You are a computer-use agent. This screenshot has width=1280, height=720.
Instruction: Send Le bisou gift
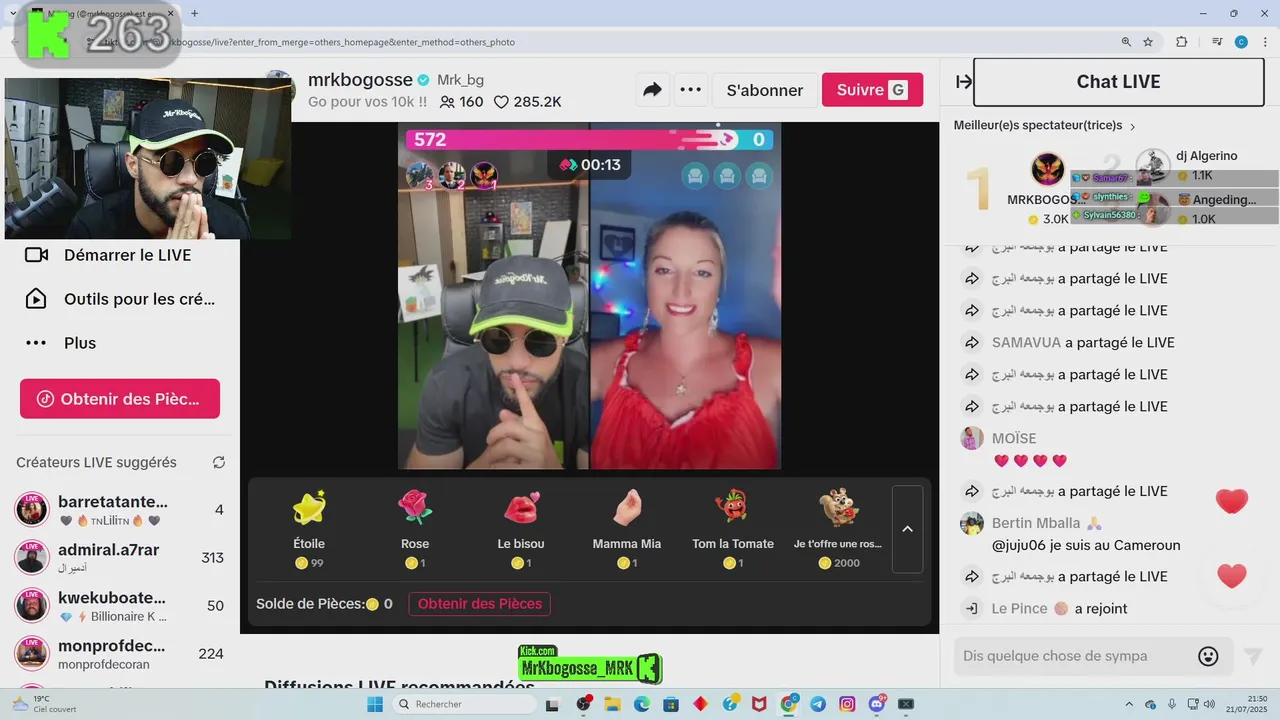pyautogui.click(x=521, y=530)
